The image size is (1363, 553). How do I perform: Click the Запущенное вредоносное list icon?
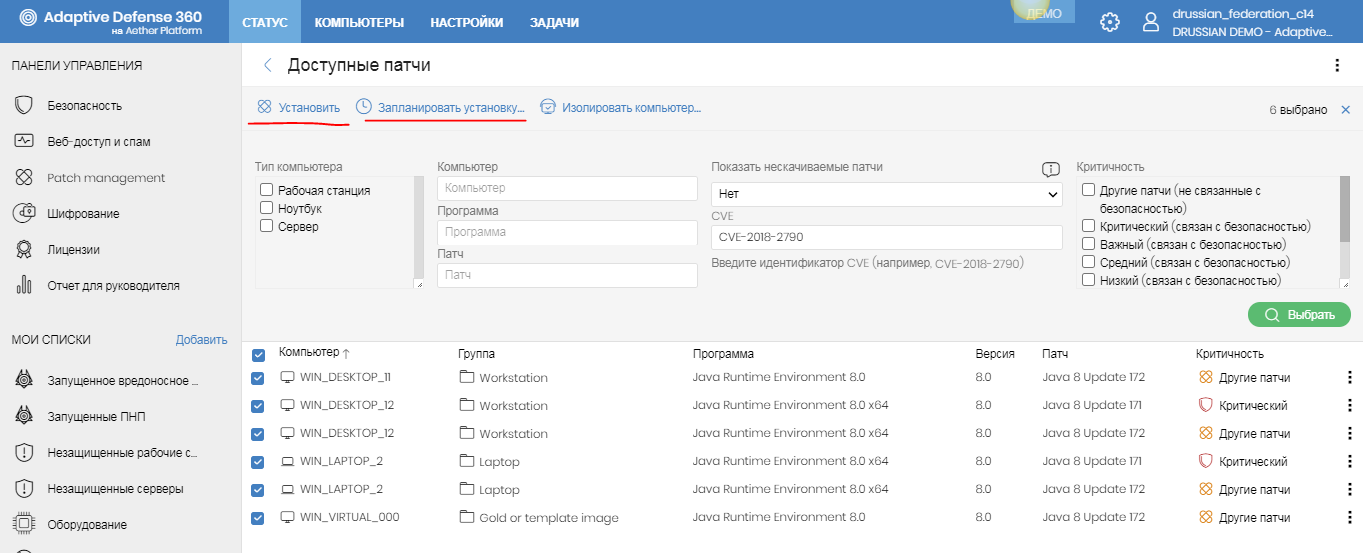[x=25, y=380]
